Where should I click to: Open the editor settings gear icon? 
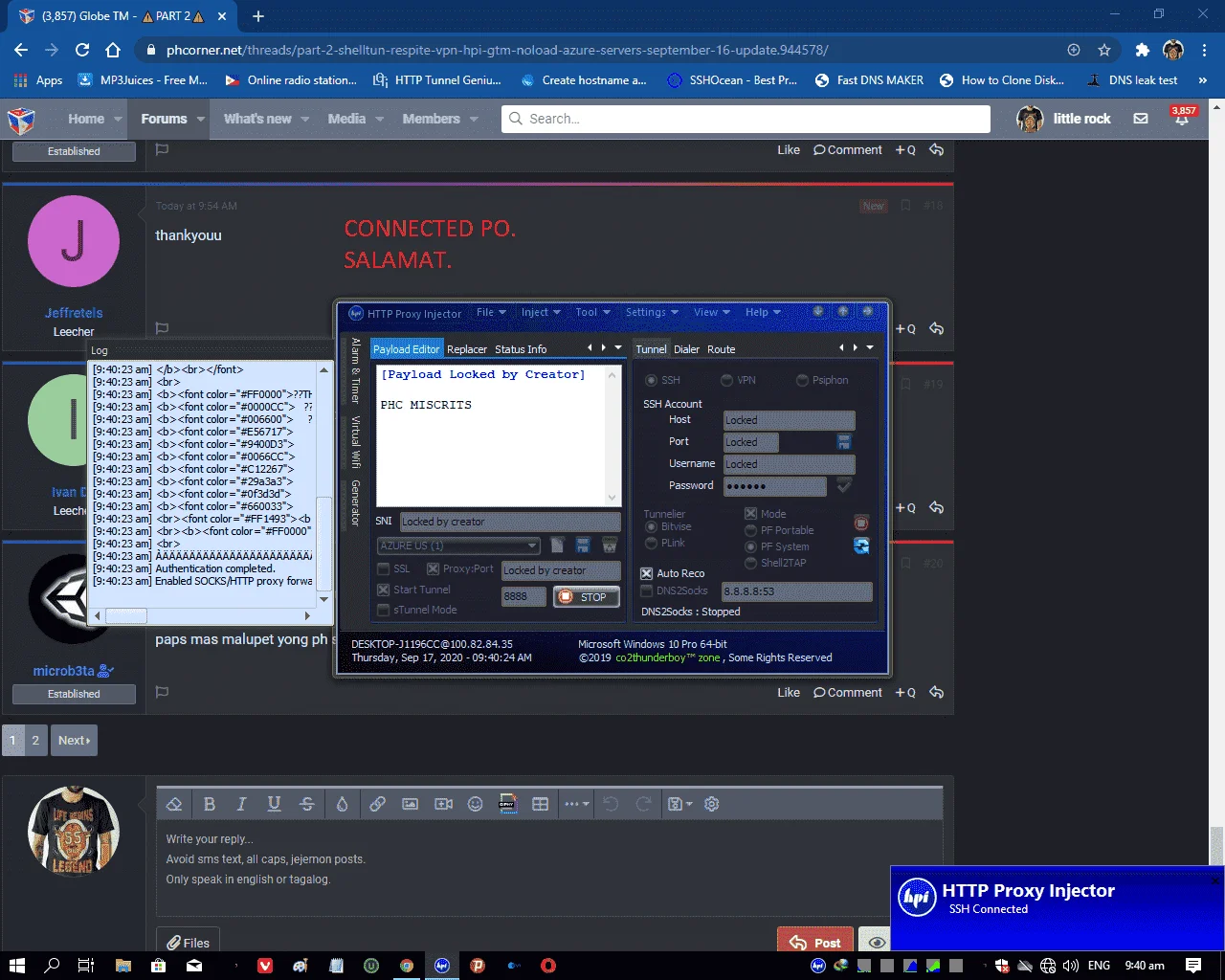(x=711, y=804)
